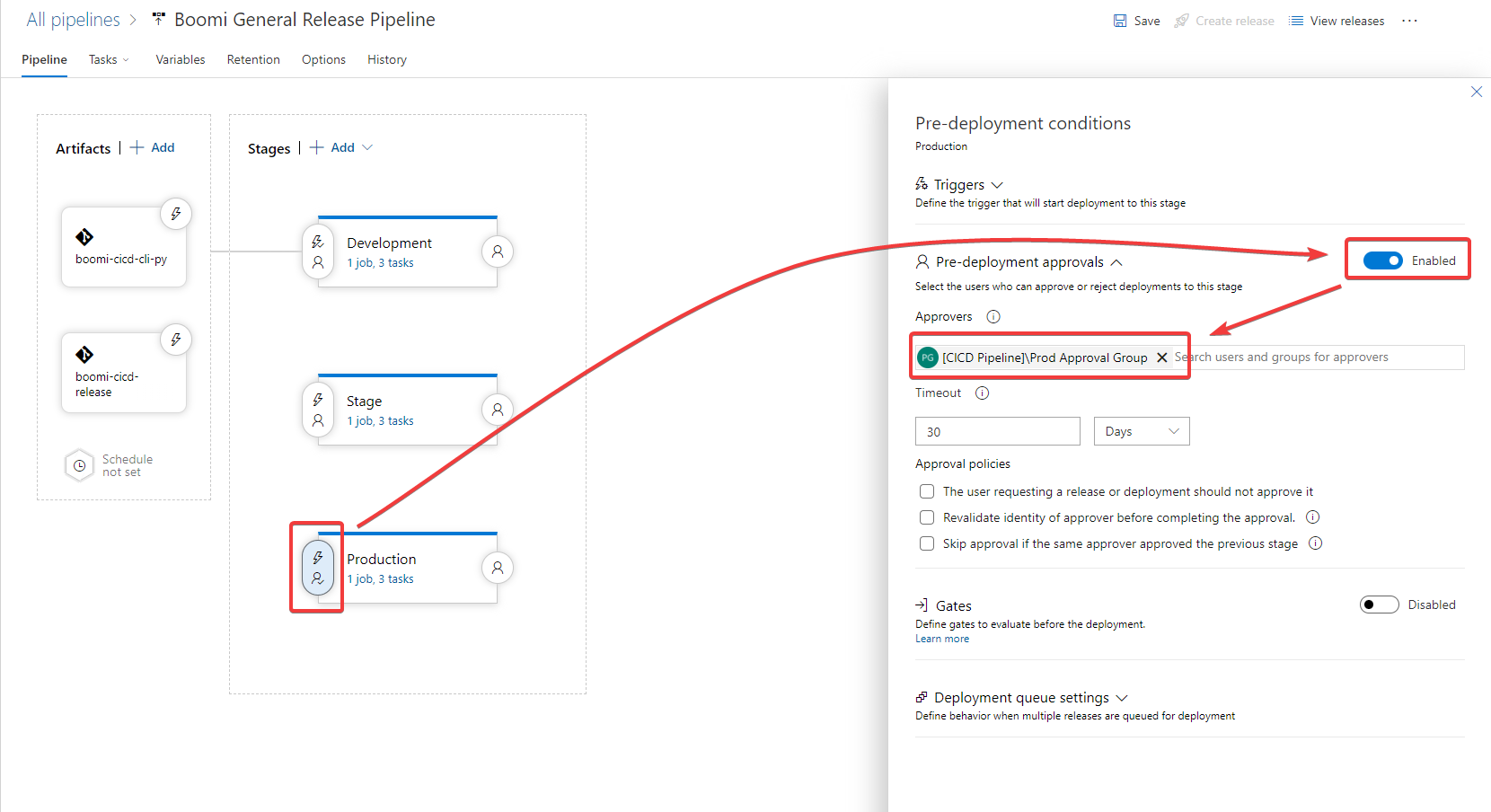Click the PG avatar of approval group

(x=928, y=357)
